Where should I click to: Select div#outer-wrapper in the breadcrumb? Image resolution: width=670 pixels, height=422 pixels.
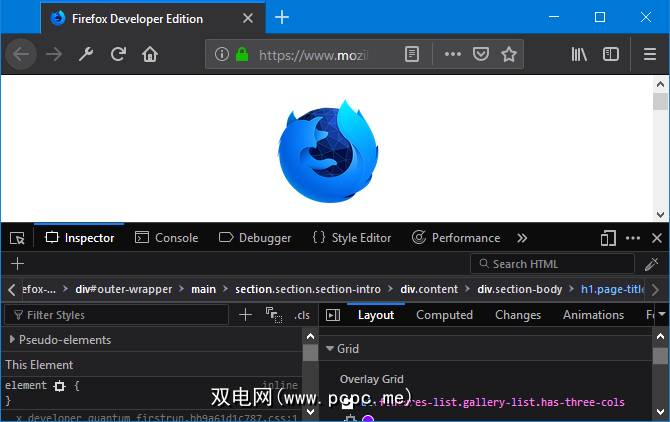pyautogui.click(x=124, y=290)
